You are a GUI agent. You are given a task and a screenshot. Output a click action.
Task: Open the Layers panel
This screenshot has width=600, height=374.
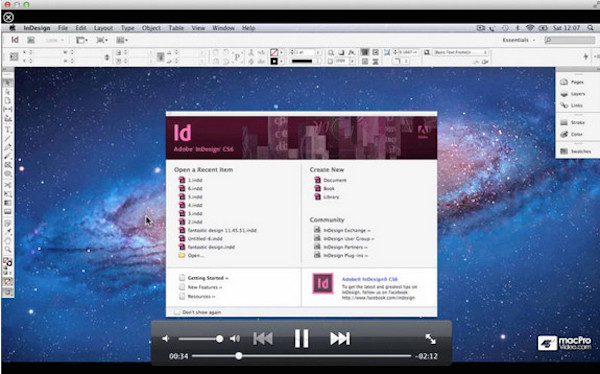point(573,94)
